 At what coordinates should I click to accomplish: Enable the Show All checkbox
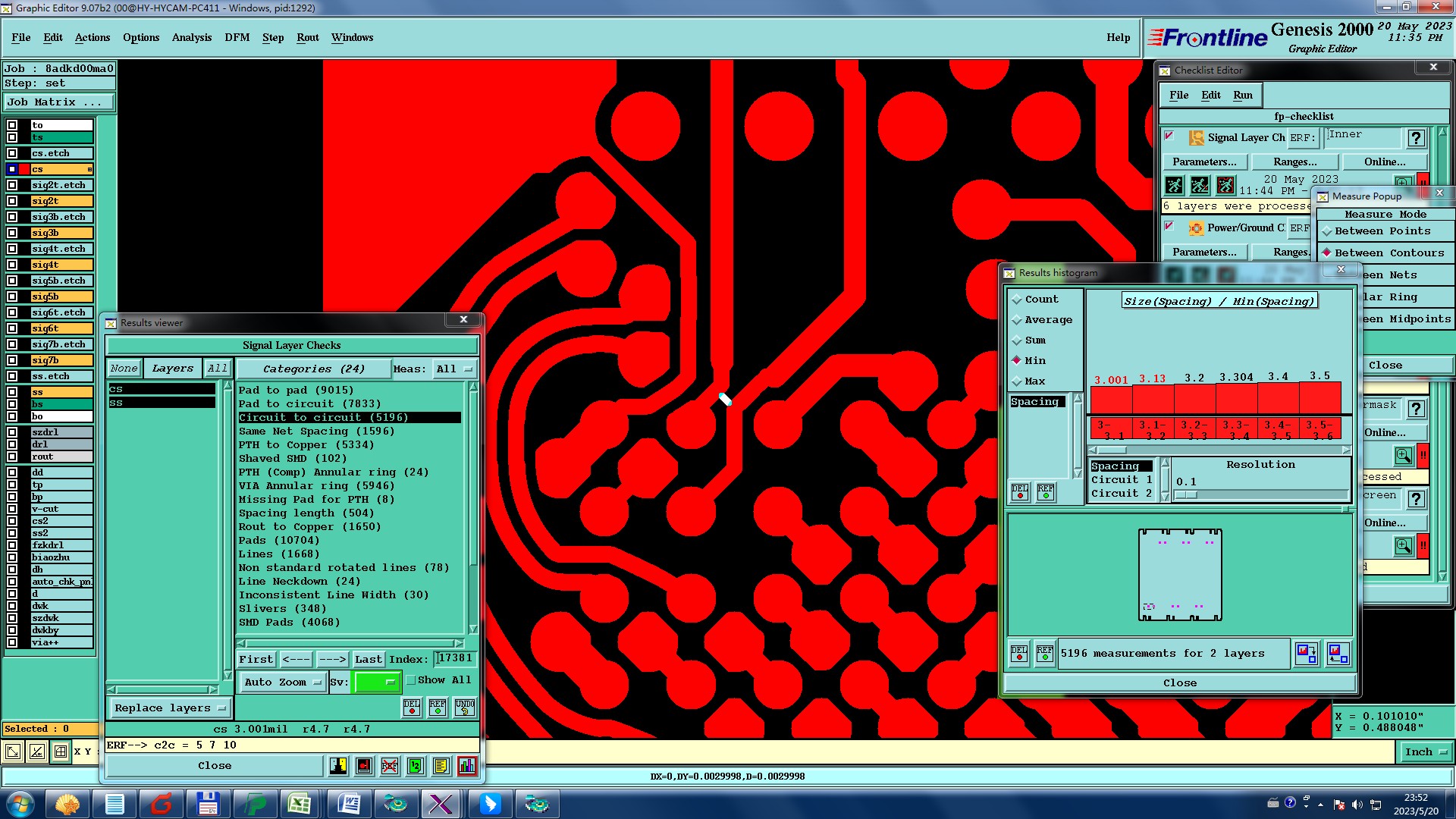411,680
